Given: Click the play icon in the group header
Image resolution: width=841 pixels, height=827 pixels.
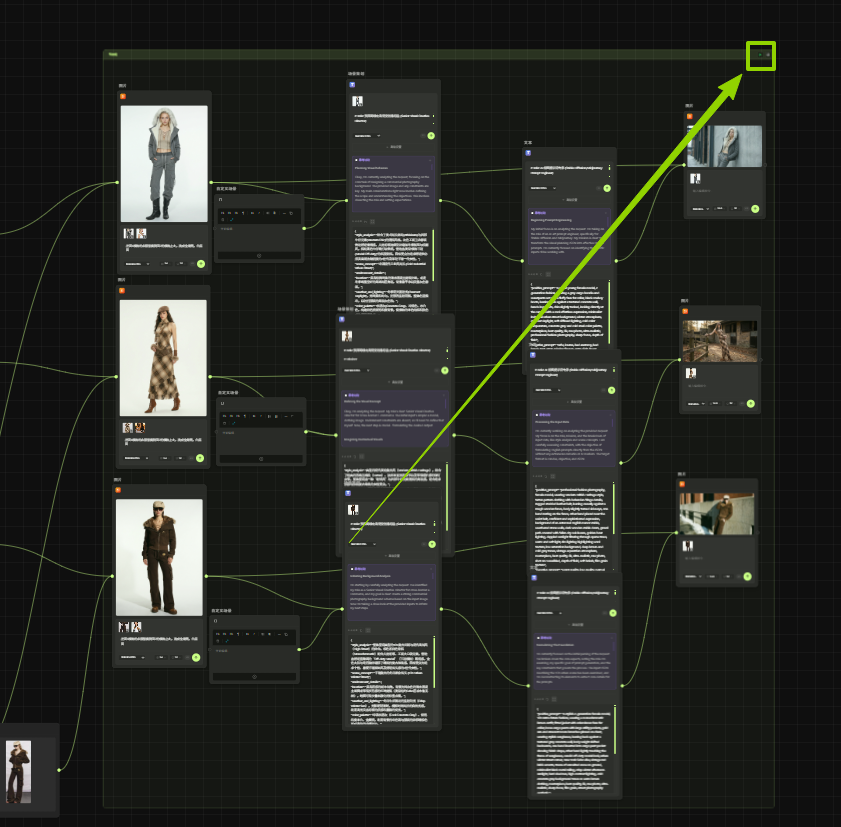Looking at the screenshot, I should click(759, 55).
